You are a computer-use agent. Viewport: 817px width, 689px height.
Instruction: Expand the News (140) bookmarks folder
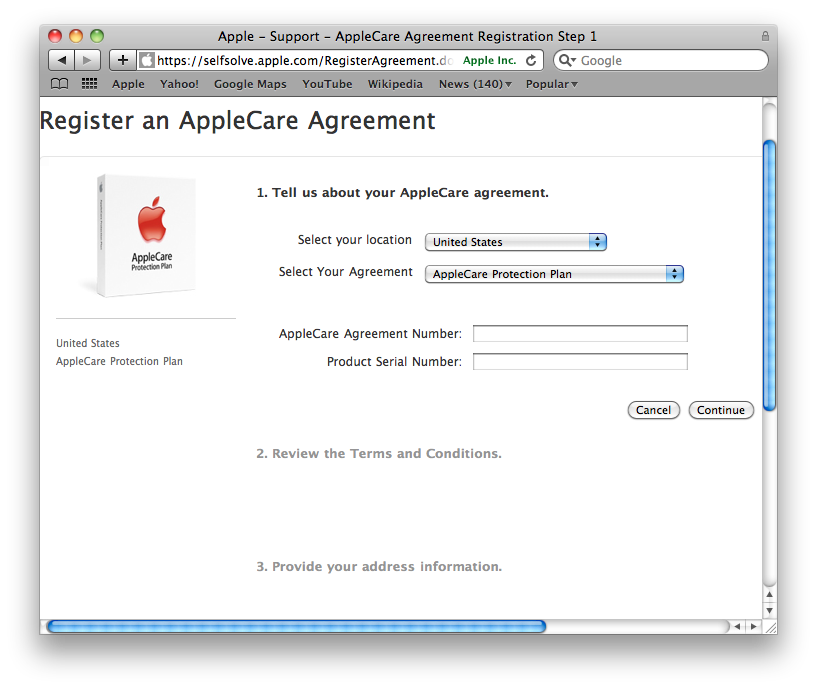tap(475, 84)
